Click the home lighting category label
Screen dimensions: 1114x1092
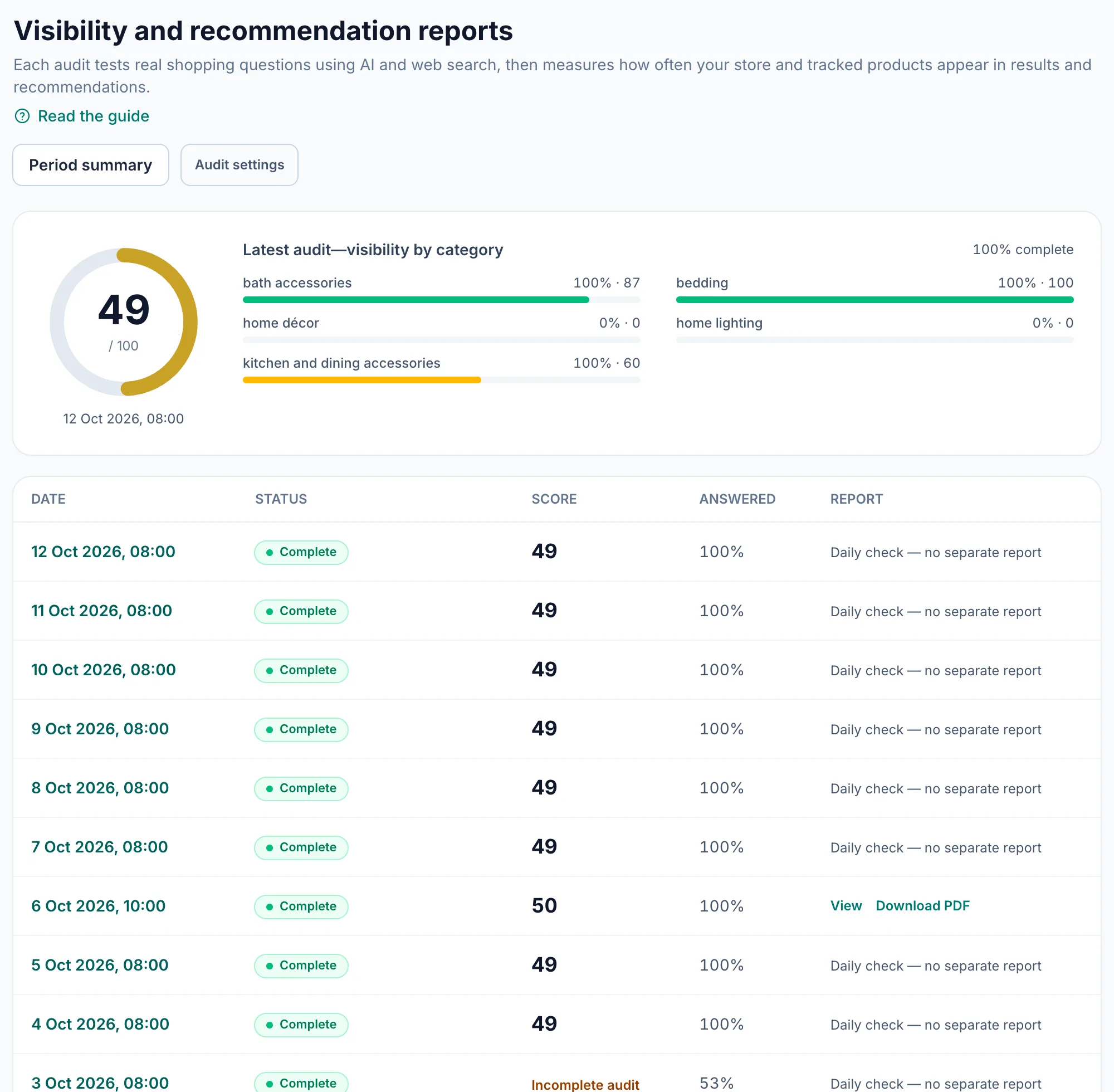[719, 323]
